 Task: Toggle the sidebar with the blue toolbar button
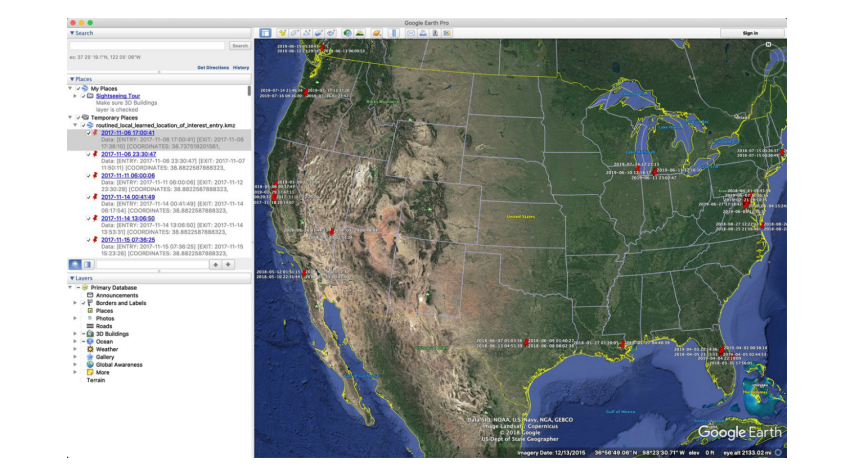[x=265, y=33]
